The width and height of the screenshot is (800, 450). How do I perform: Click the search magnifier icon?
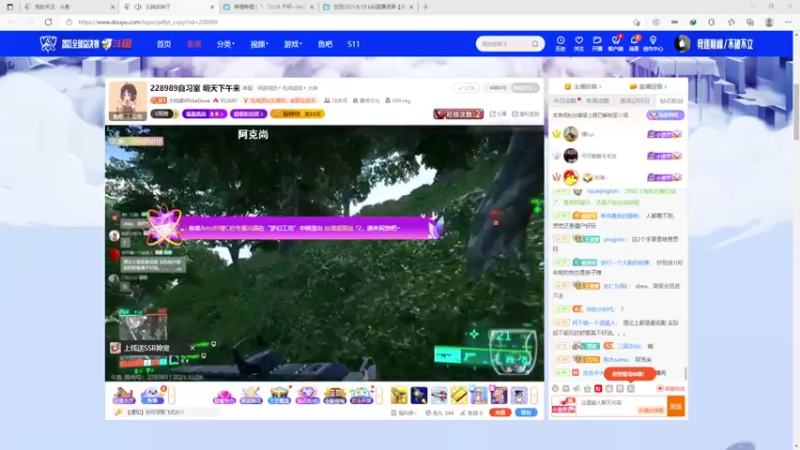click(535, 44)
